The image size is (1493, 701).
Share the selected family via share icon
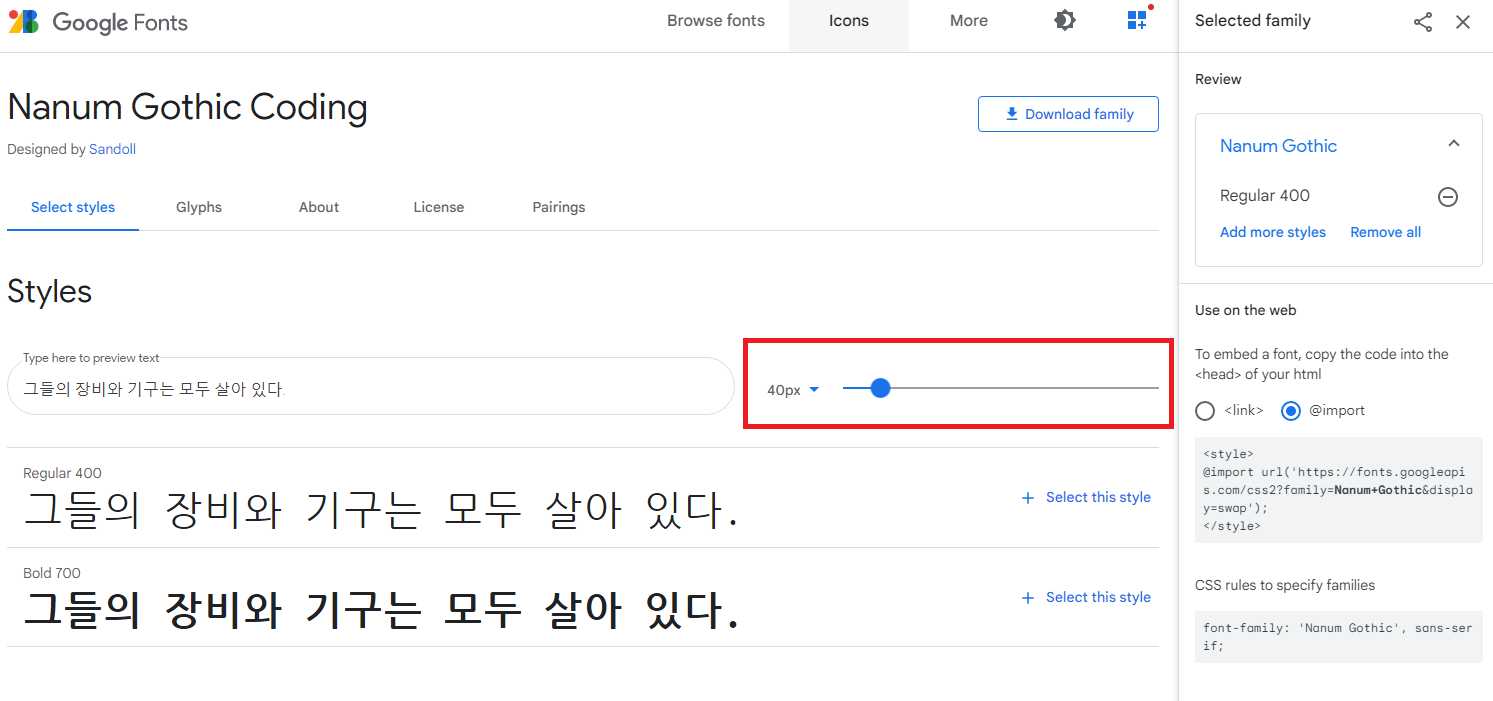pos(1423,21)
